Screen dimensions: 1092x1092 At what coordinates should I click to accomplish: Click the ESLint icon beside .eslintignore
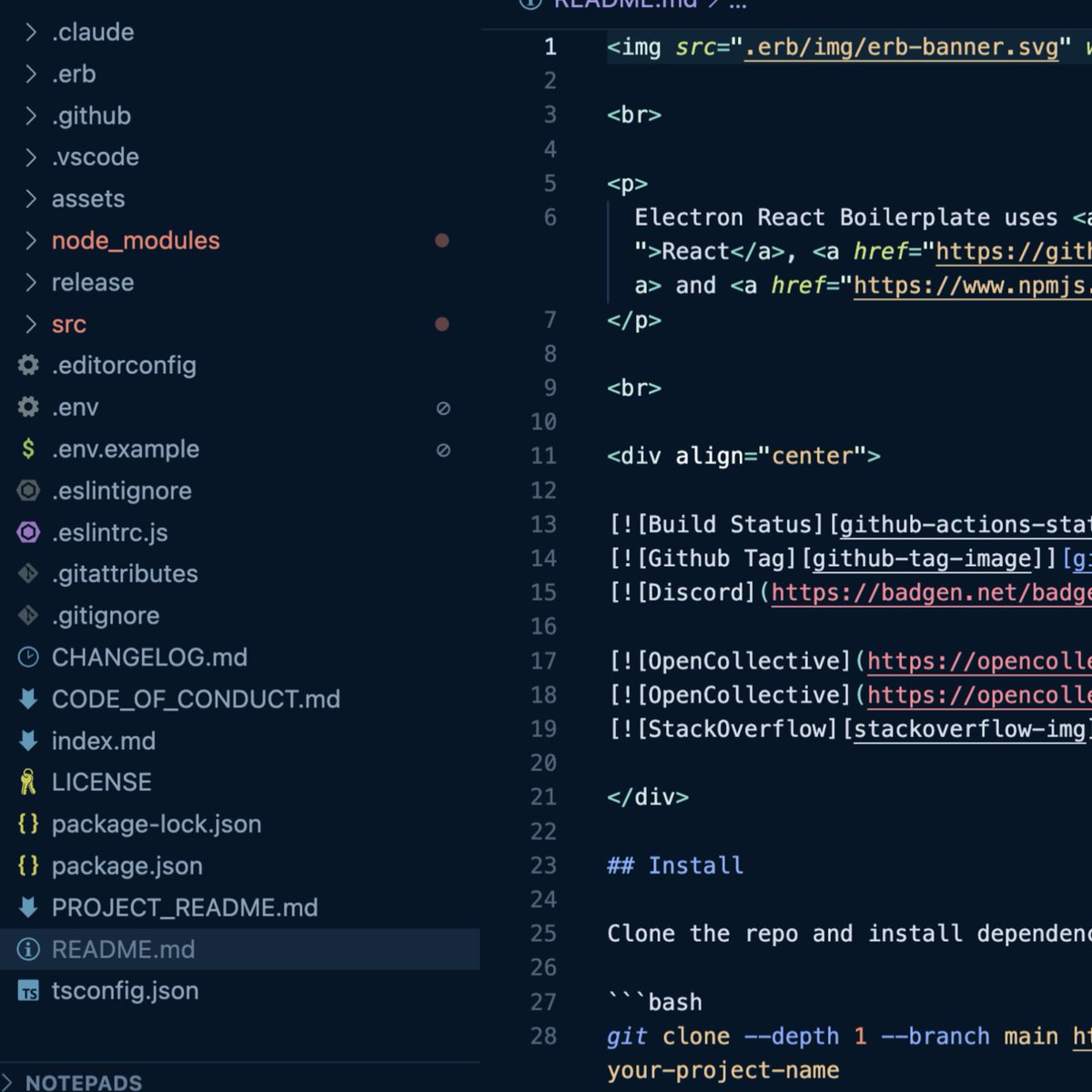click(29, 491)
